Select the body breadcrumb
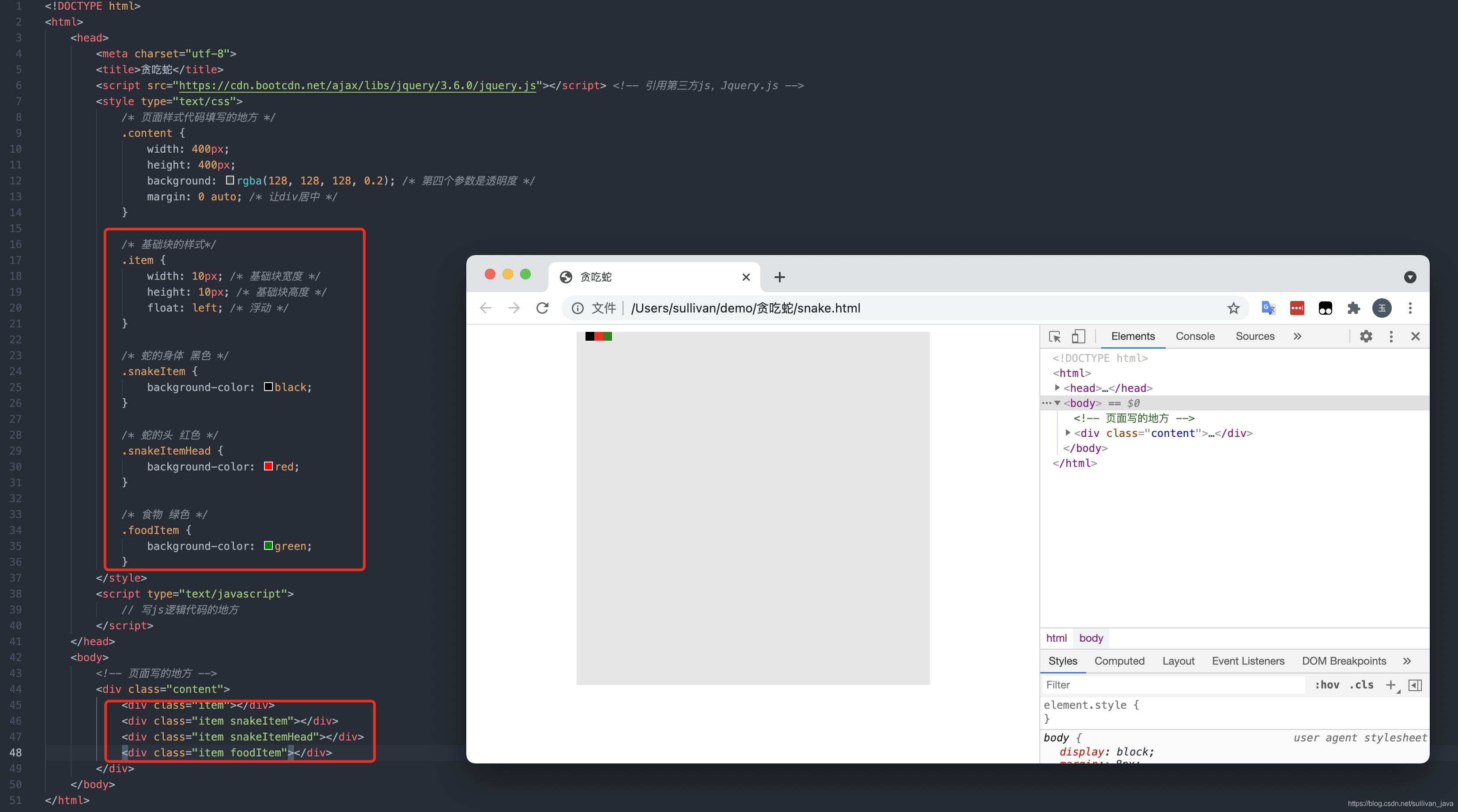 pos(1091,638)
